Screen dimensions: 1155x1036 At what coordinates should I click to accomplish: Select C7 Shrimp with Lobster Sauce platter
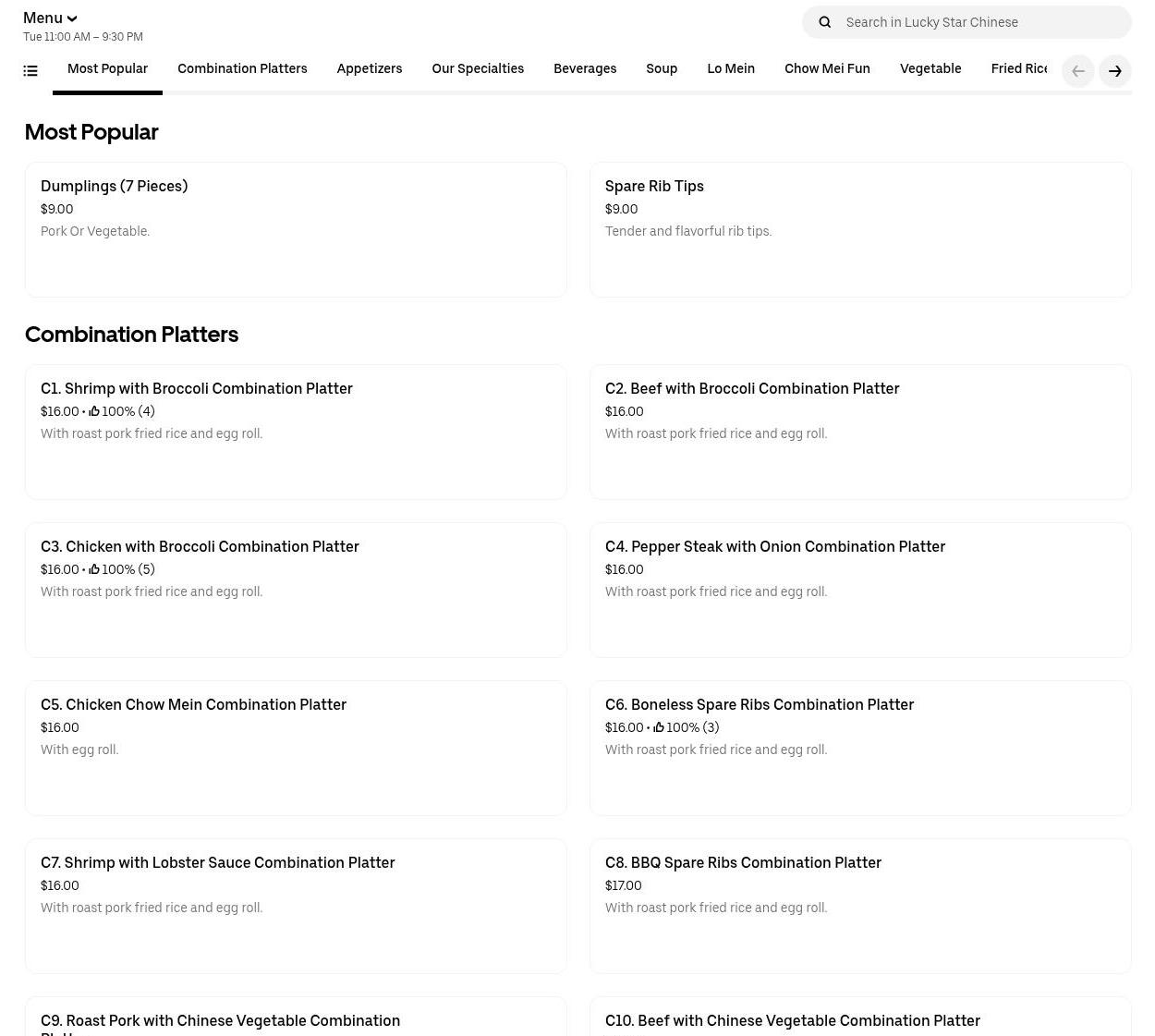coord(296,906)
